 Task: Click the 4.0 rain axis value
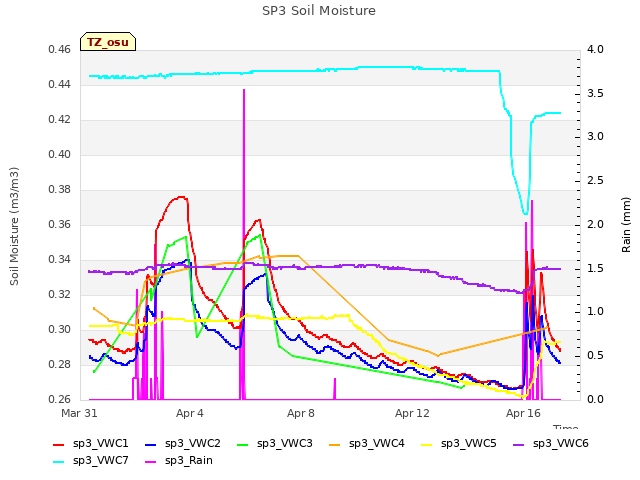595,50
